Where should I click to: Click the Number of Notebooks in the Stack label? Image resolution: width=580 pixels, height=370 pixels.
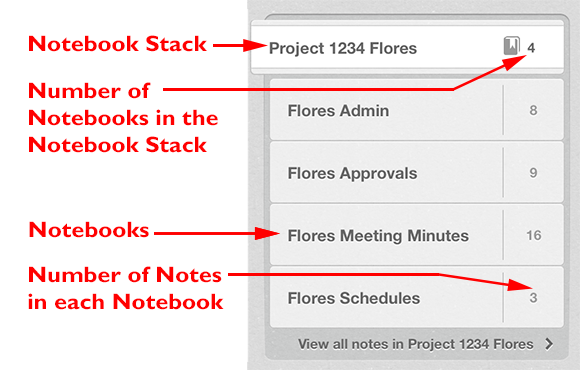point(123,118)
